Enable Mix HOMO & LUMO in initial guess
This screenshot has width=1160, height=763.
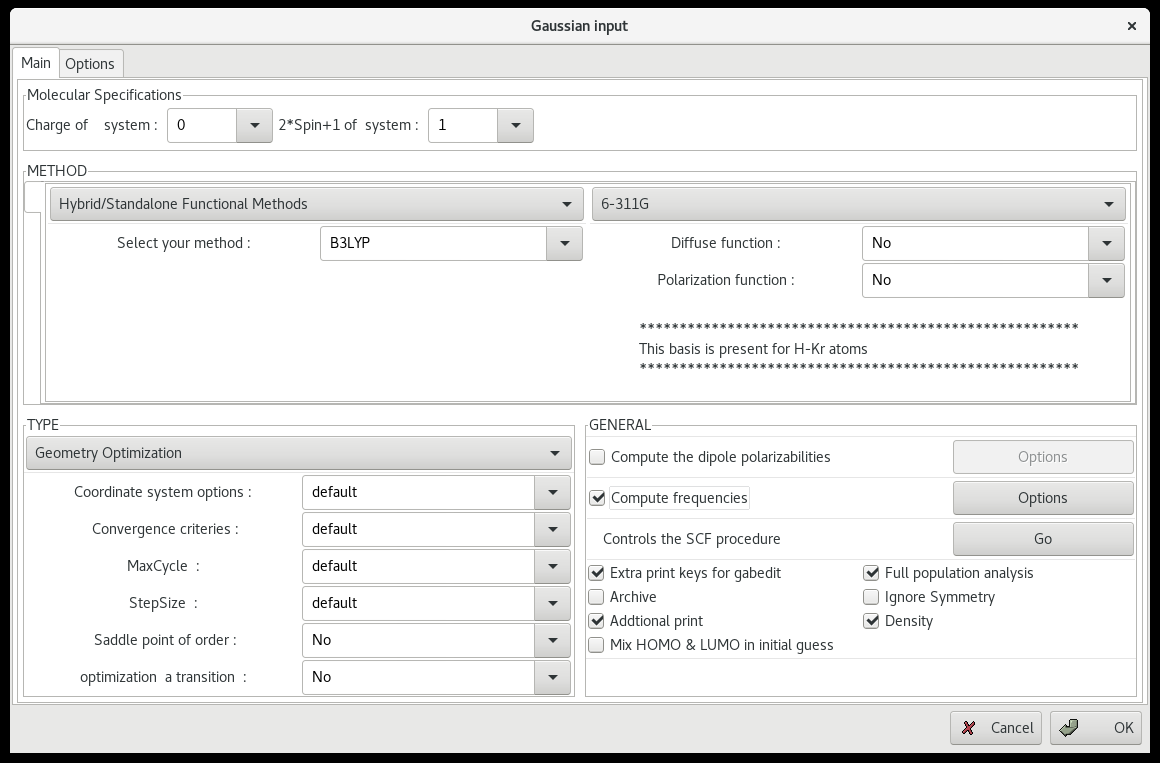click(x=597, y=645)
